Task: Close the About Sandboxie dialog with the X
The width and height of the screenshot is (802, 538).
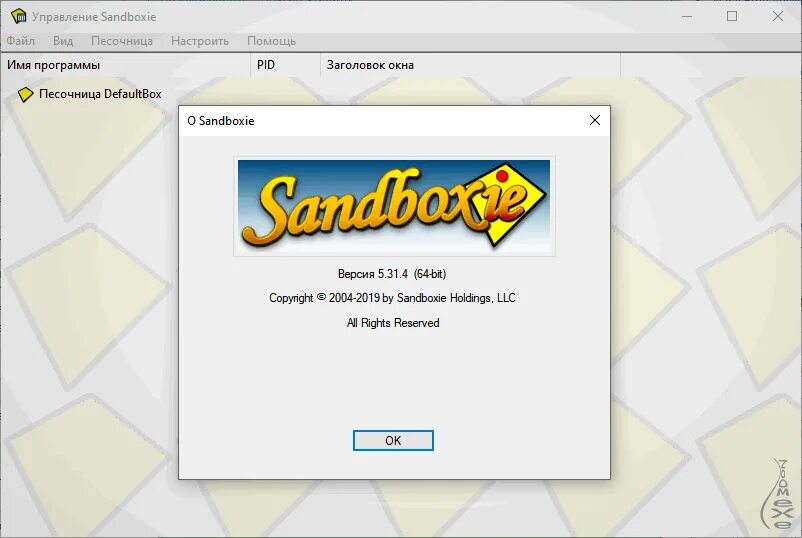Action: [594, 120]
